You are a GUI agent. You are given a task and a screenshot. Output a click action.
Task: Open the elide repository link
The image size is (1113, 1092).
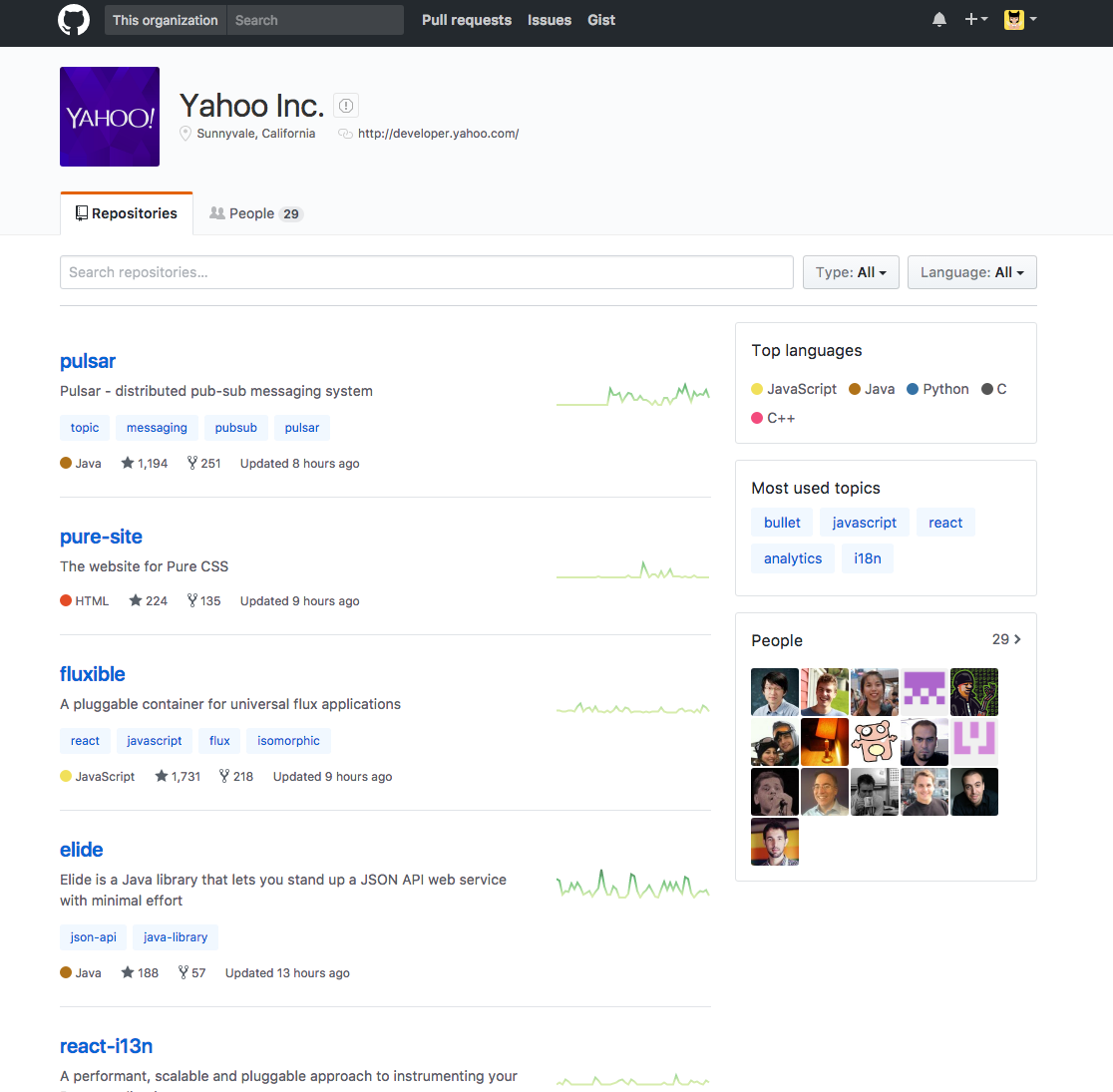(x=81, y=850)
